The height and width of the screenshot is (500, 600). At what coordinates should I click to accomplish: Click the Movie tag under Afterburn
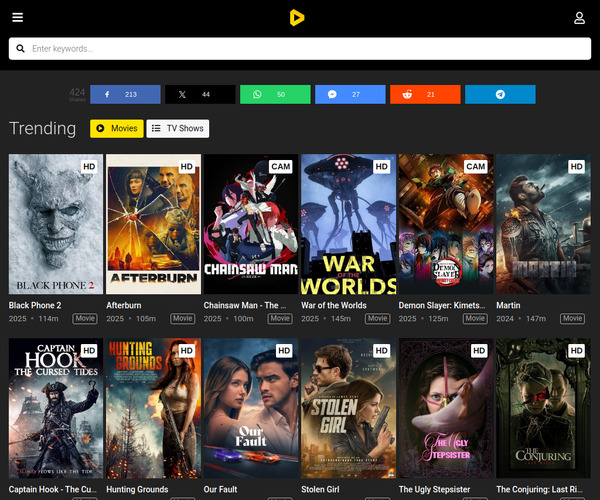pyautogui.click(x=183, y=319)
